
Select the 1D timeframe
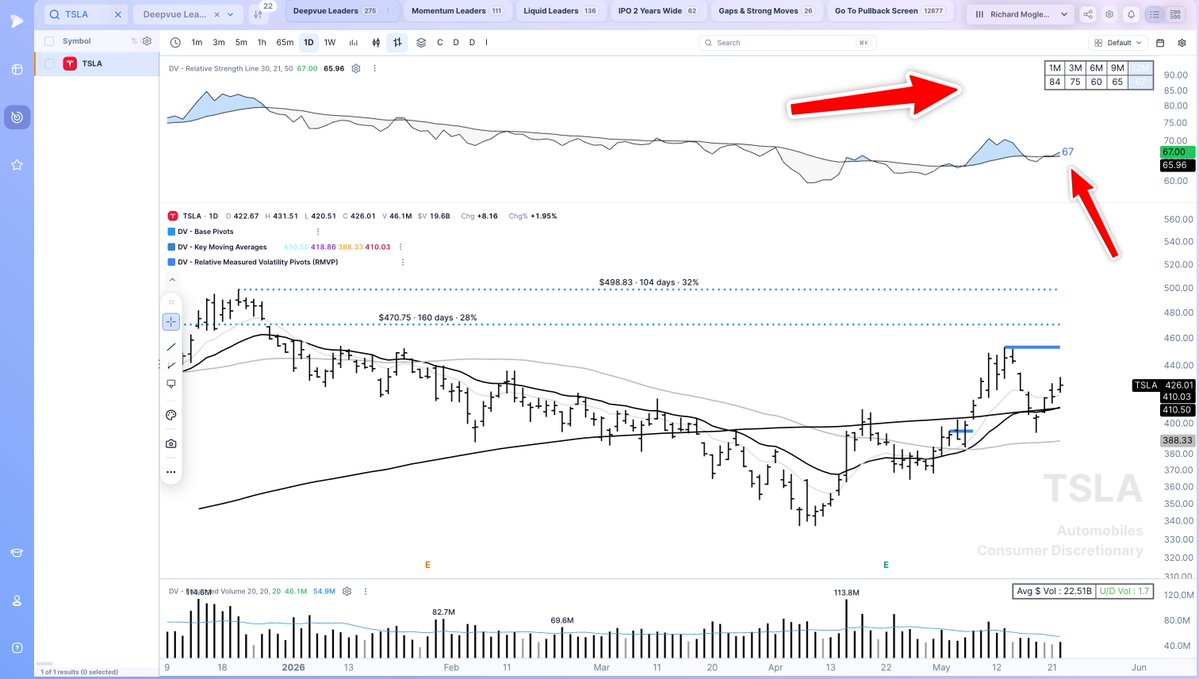[309, 43]
